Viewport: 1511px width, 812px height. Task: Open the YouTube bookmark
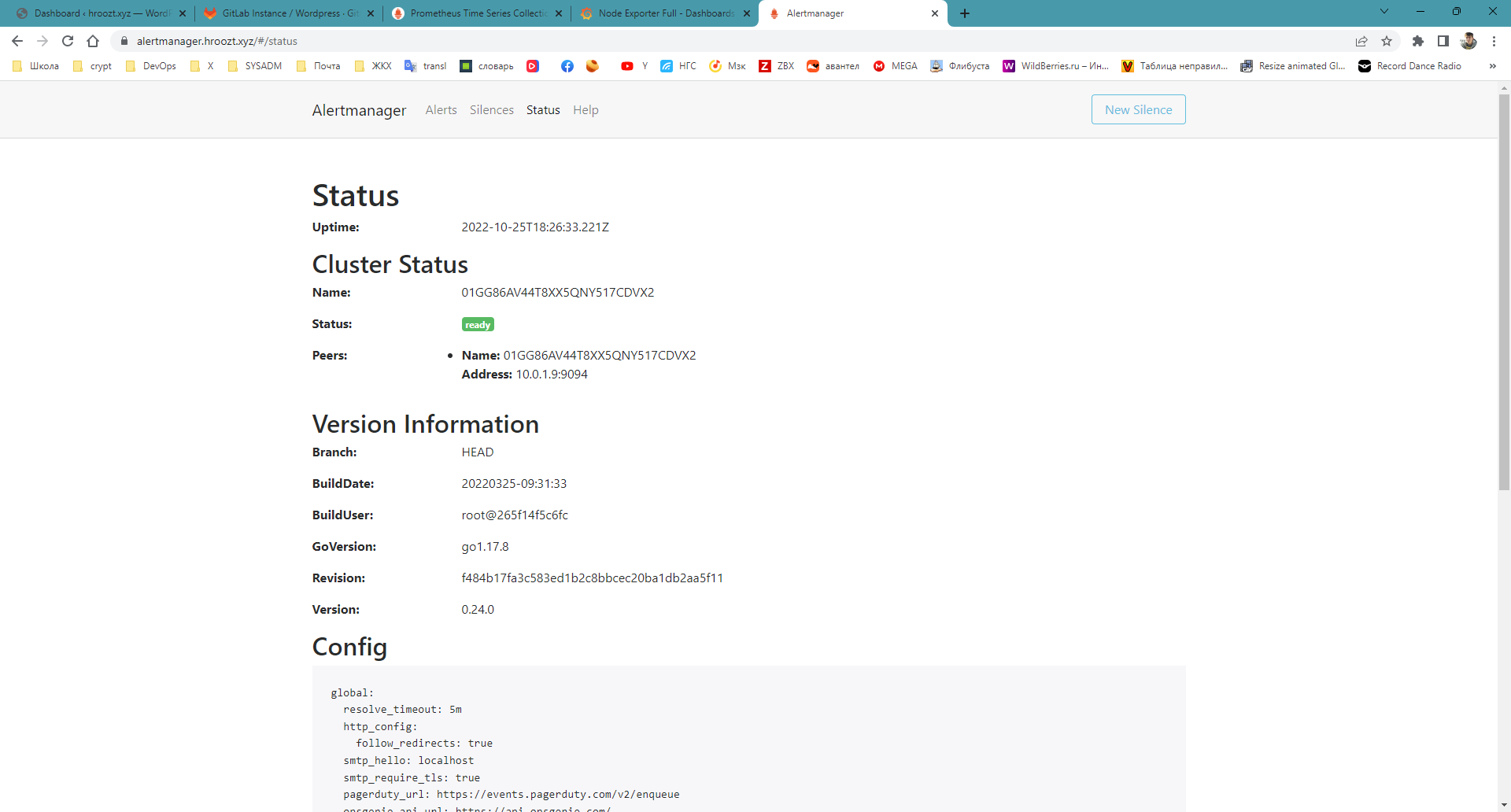(632, 66)
